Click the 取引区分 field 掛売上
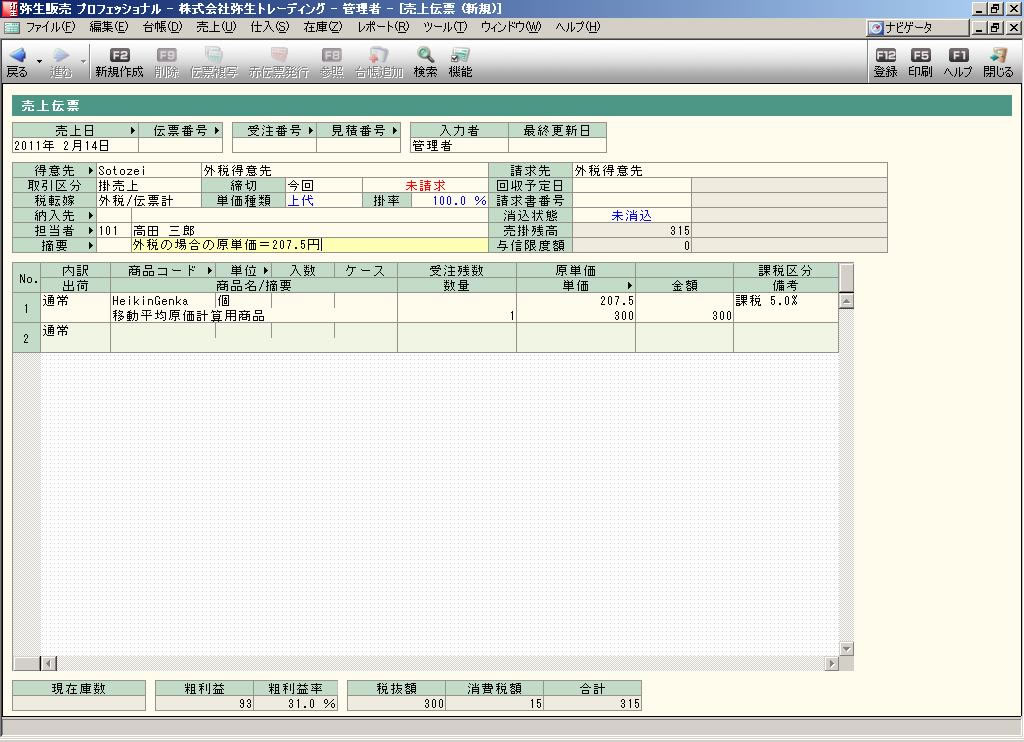The image size is (1024, 742). pos(149,186)
